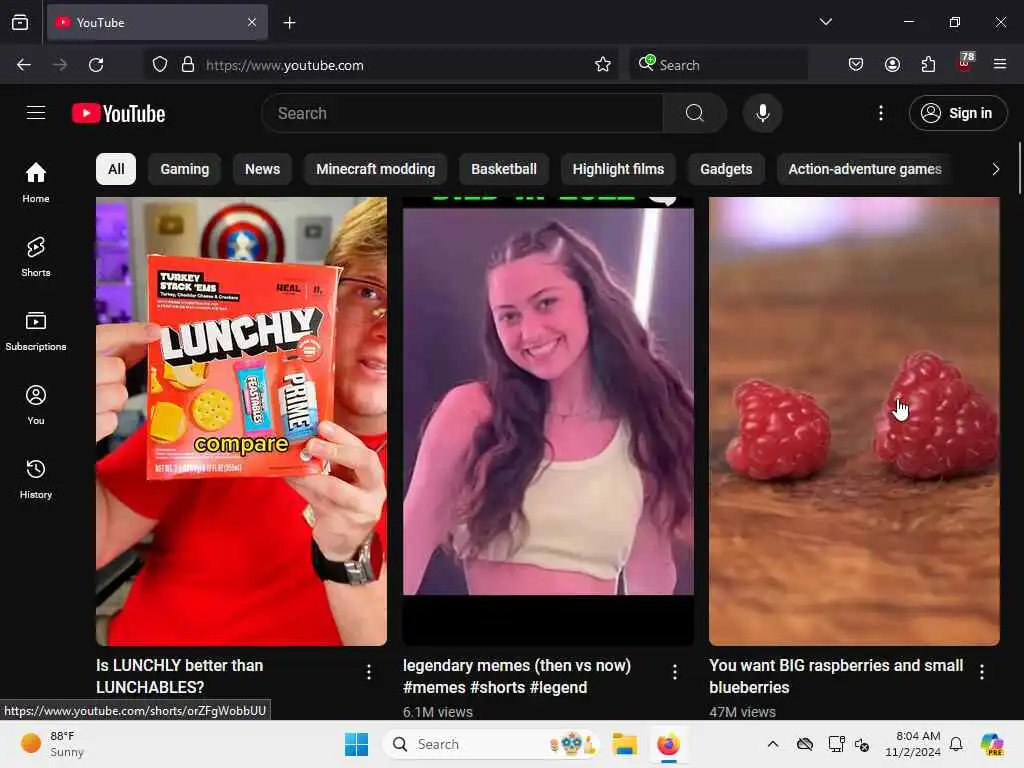Select Action-adventure games chip
Viewport: 1024px width, 768px height.
click(x=865, y=169)
